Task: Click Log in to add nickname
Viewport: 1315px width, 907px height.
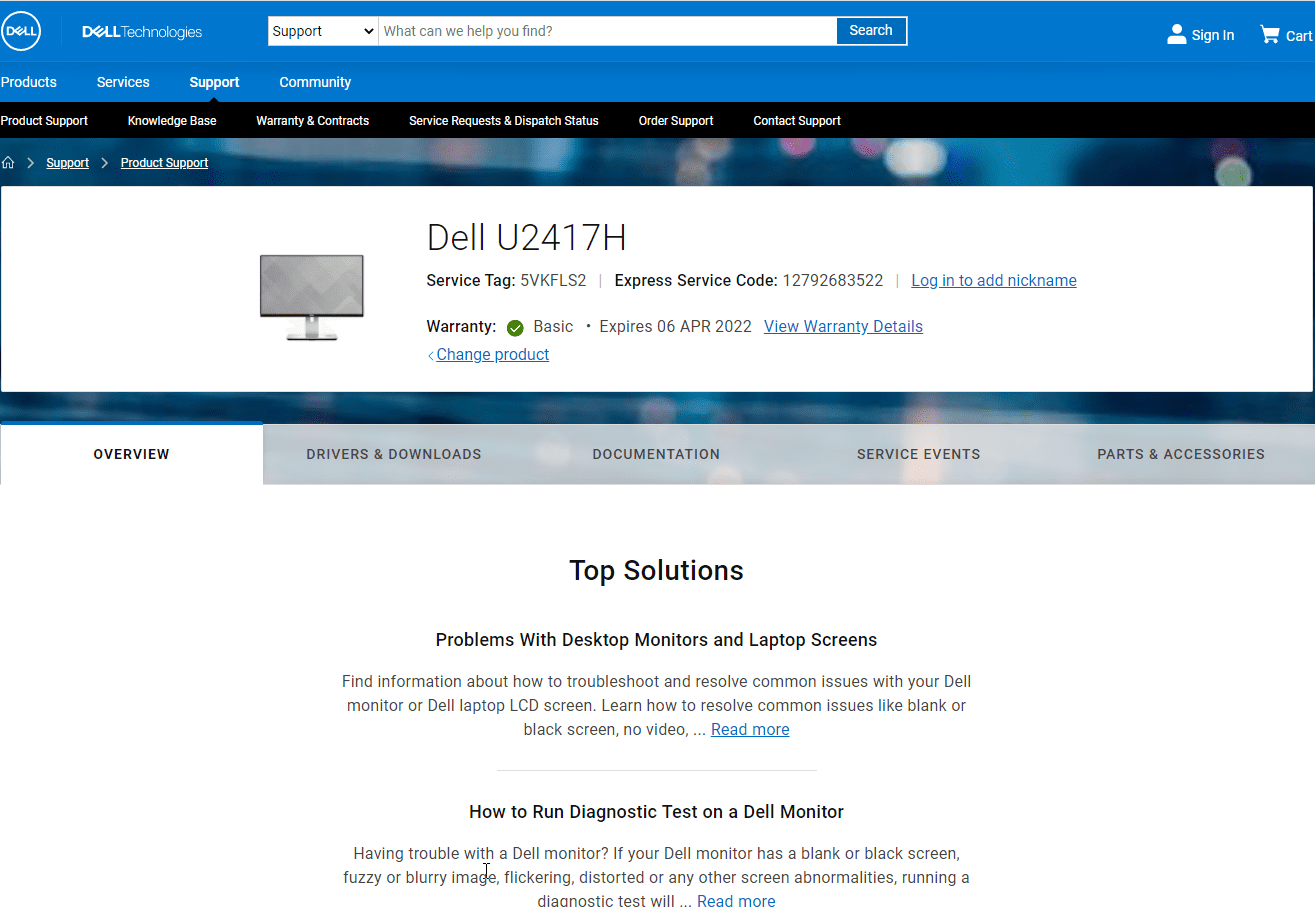Action: (x=994, y=281)
